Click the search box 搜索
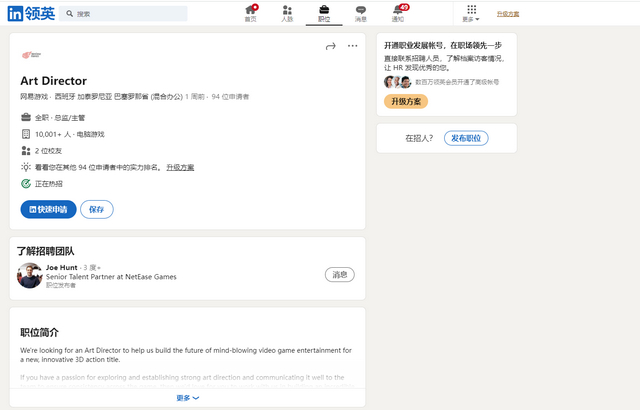This screenshot has height=410, width=640. (x=123, y=13)
